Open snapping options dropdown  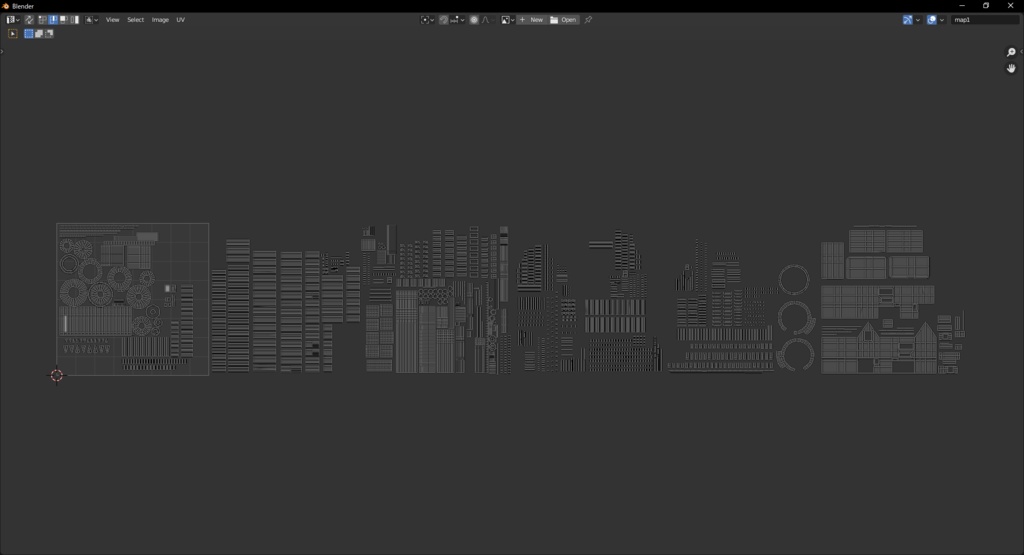click(457, 20)
